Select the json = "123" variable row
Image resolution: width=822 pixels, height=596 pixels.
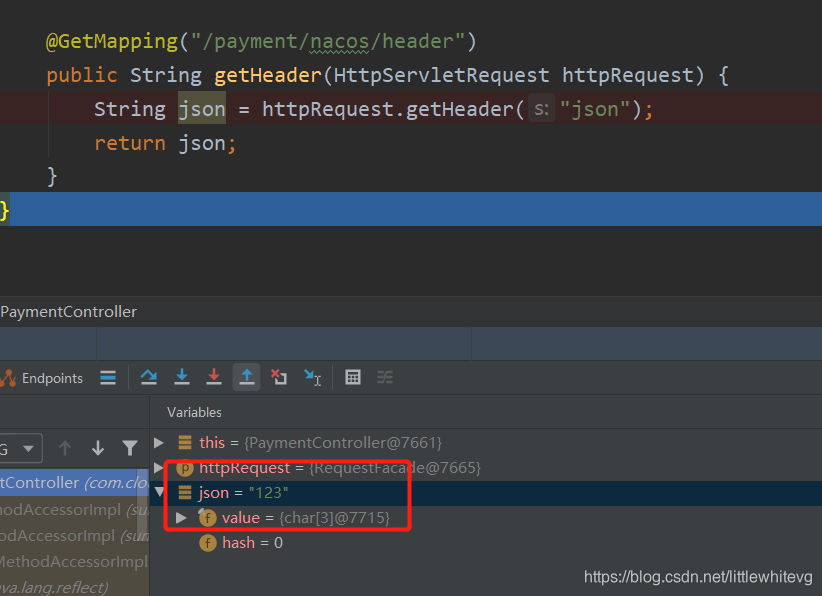pyautogui.click(x=485, y=493)
